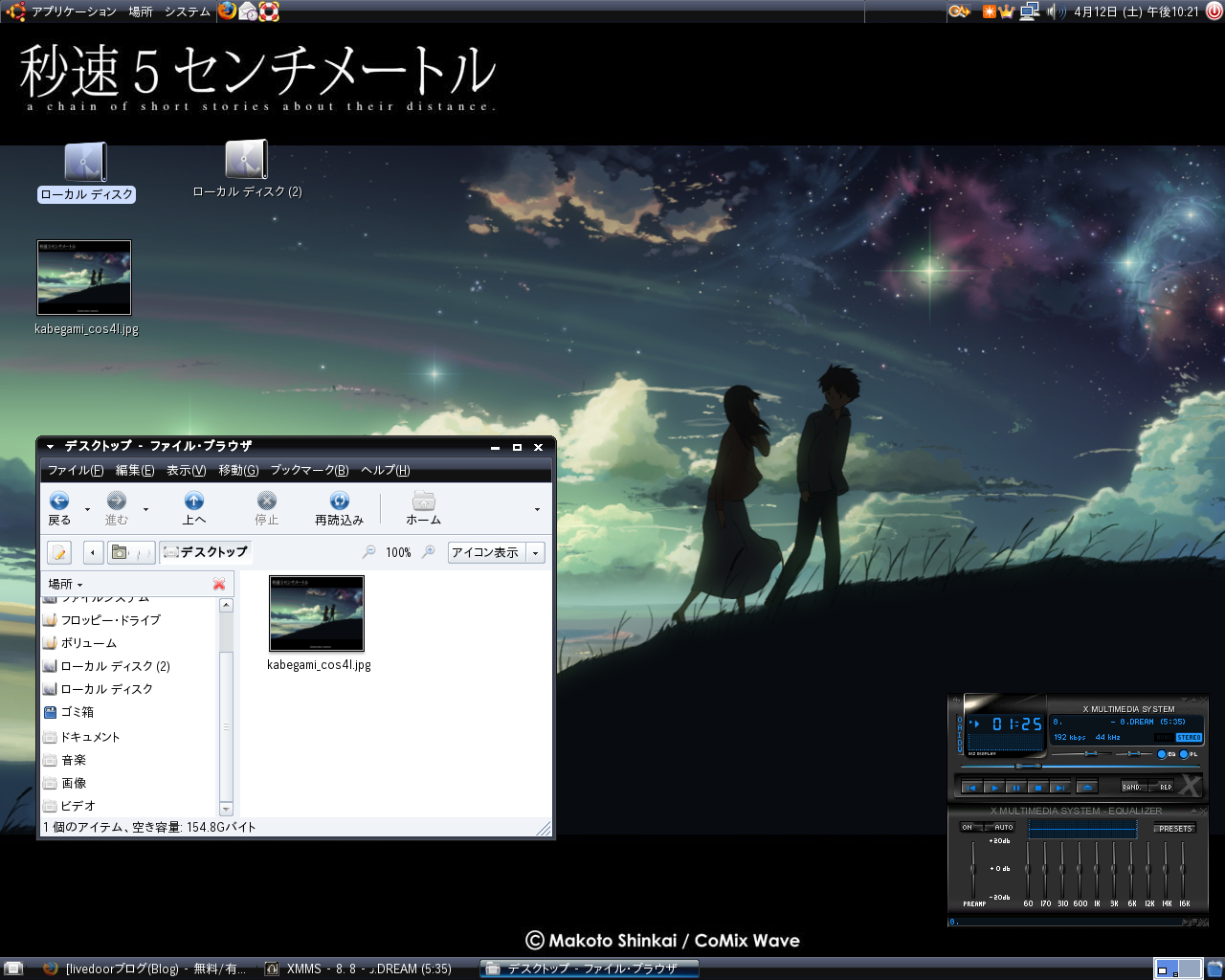
Task: Show desktop via bottom-left panel icon
Action: tap(13, 969)
